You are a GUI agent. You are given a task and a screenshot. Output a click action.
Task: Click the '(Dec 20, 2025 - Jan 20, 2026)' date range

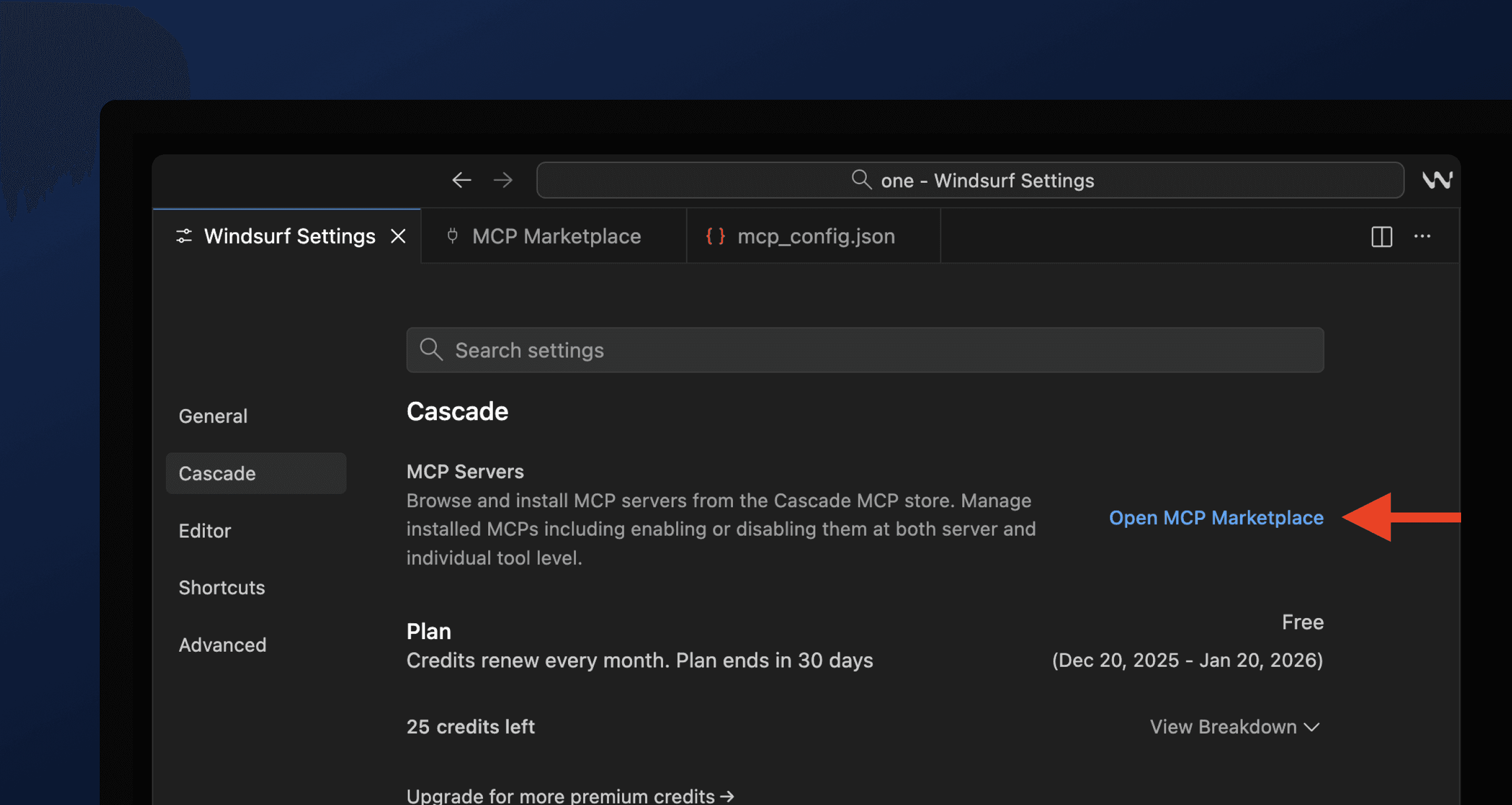1188,660
